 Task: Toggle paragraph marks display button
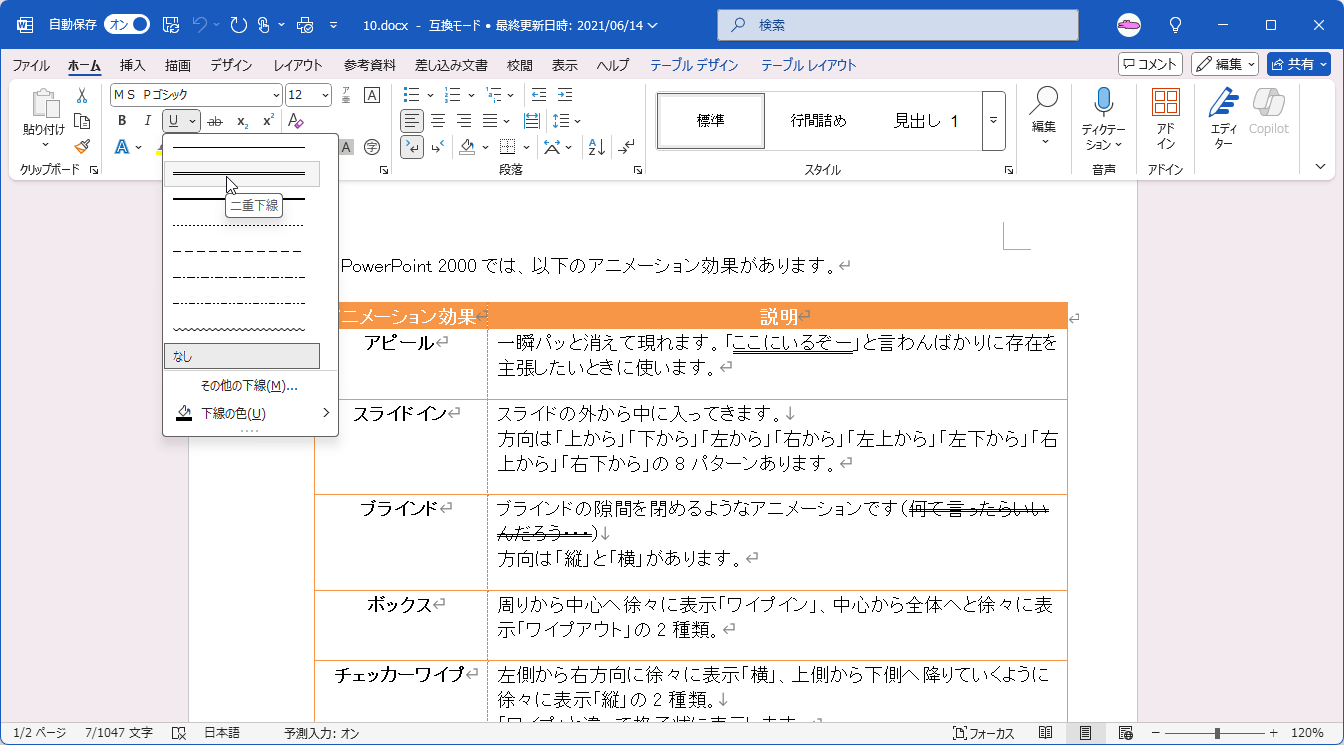[626, 147]
